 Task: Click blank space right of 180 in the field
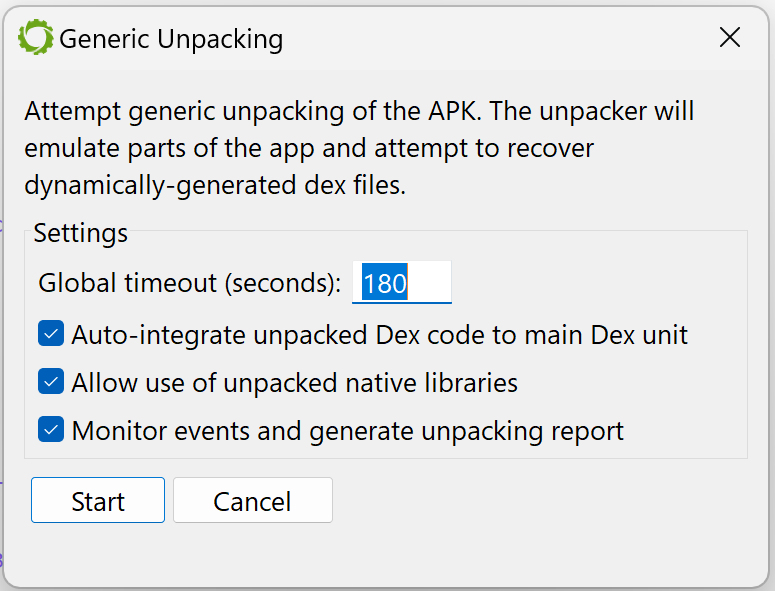click(429, 282)
